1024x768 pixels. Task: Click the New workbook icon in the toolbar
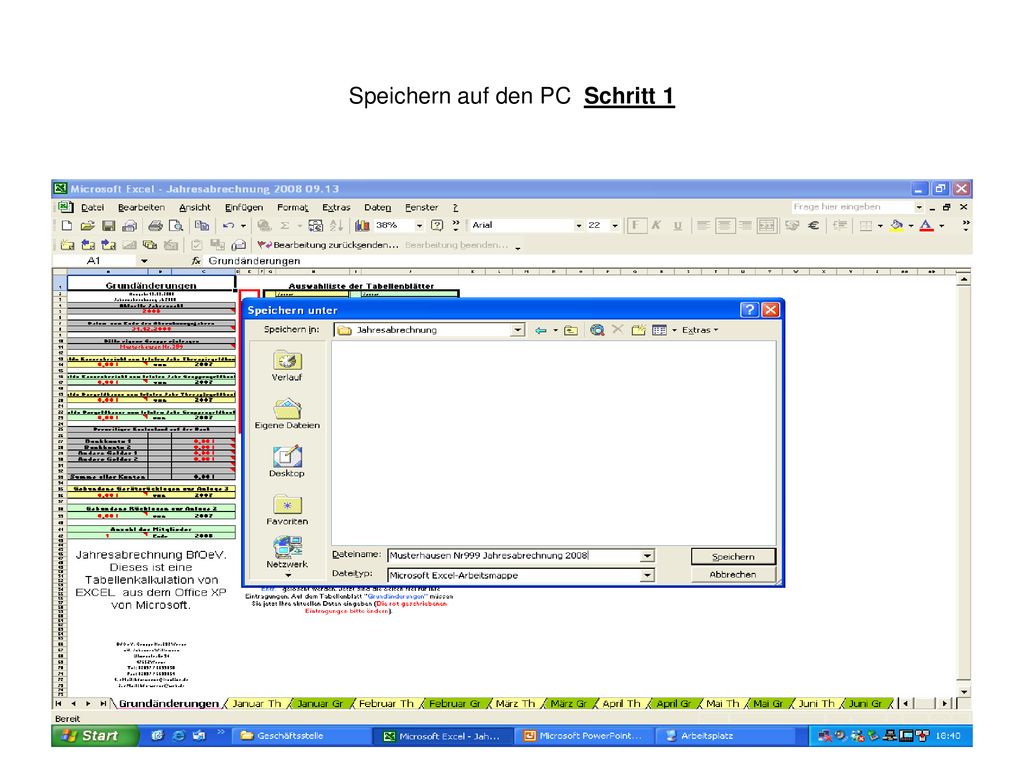(67, 225)
